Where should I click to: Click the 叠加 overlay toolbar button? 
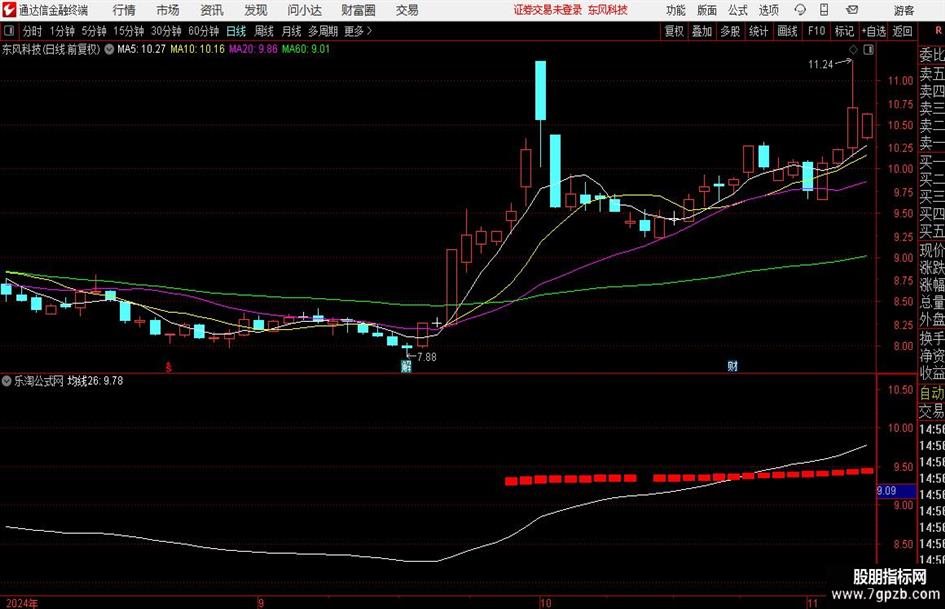[x=702, y=31]
